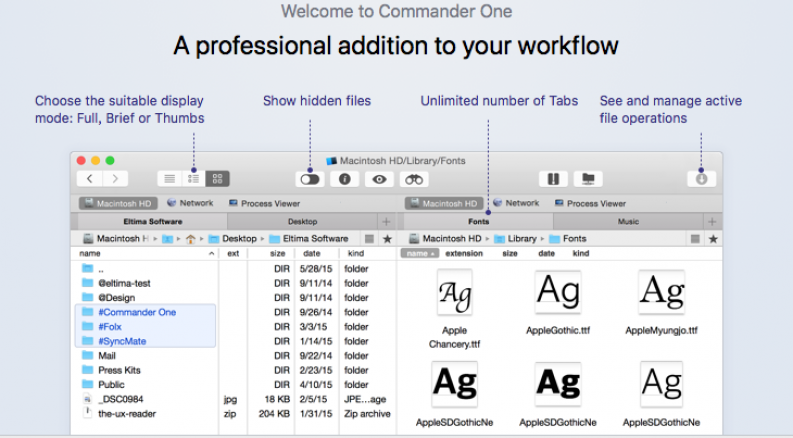Switch to Brief display mode
Image resolution: width=793 pixels, height=438 pixels.
pyautogui.click(x=193, y=179)
